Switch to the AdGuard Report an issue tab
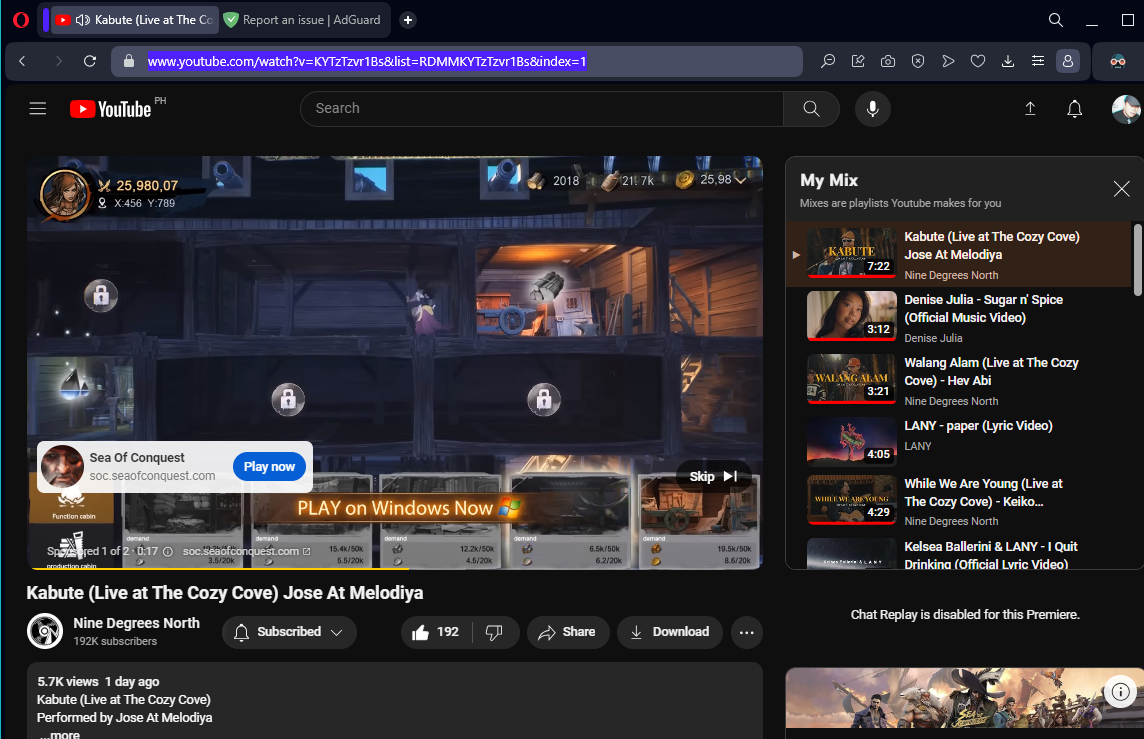 tap(300, 20)
